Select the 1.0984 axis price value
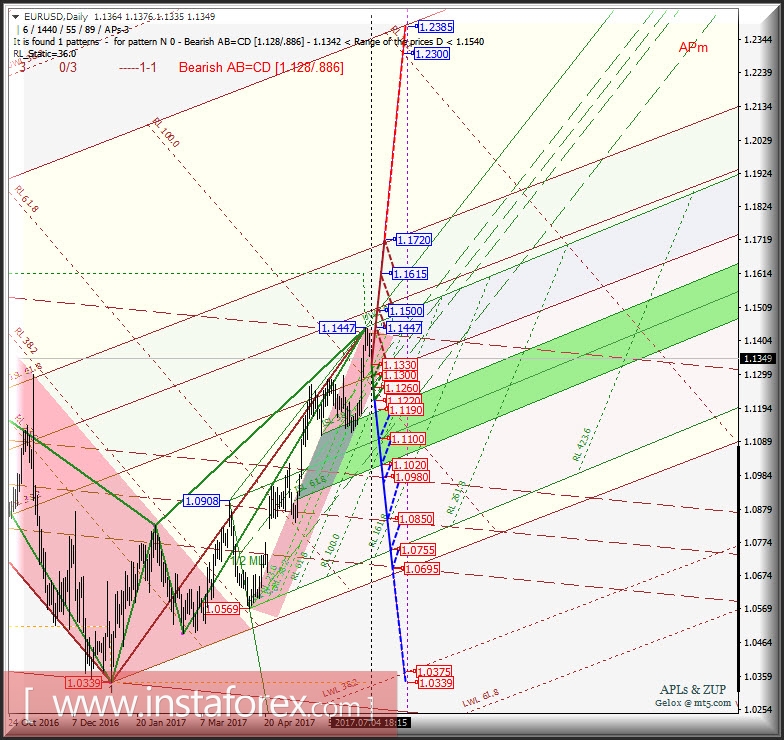784x740 pixels. (x=758, y=476)
